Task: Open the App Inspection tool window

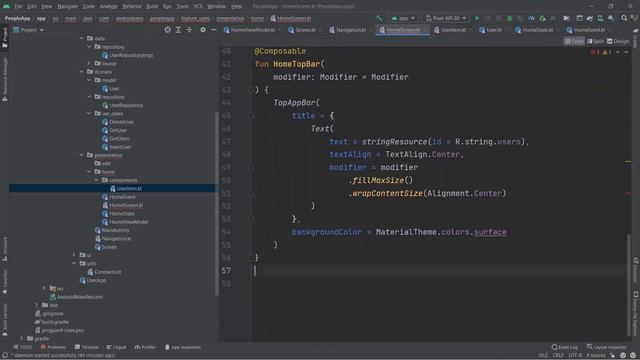Action: (x=183, y=347)
